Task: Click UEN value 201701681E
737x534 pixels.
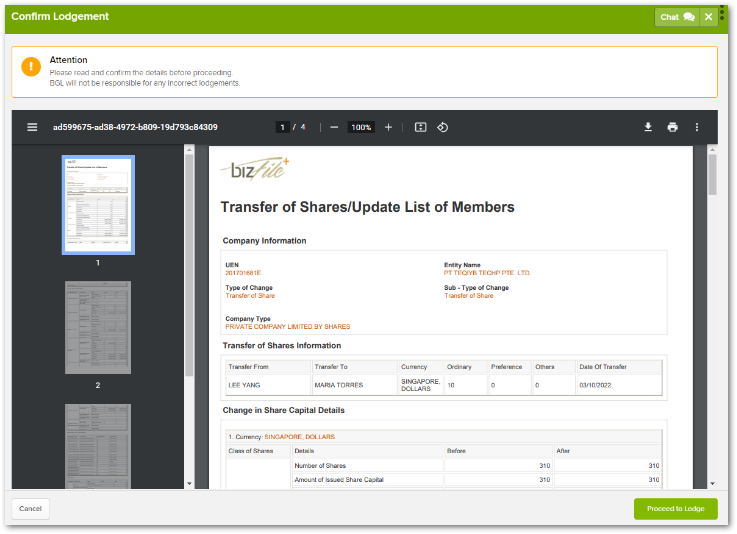Action: (x=243, y=273)
